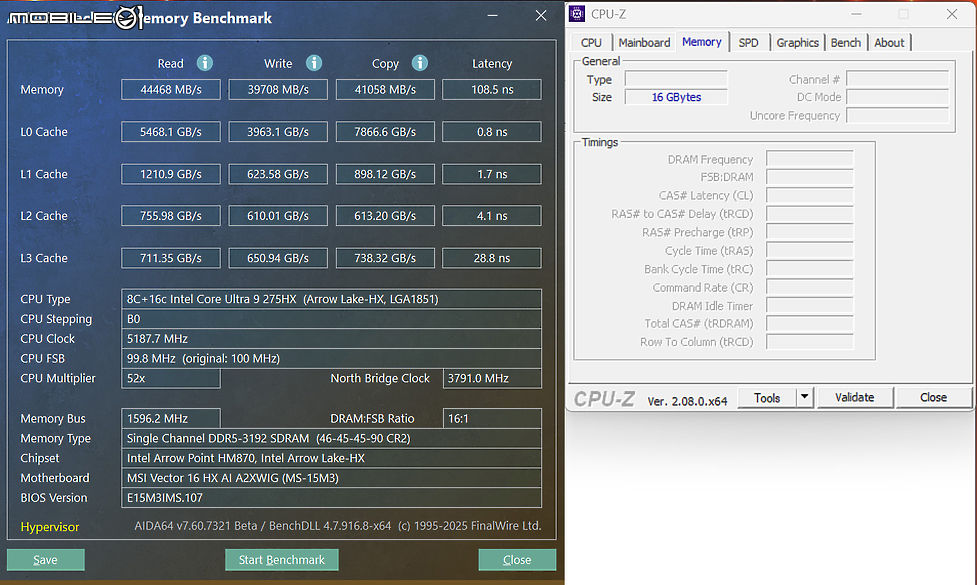977x585 pixels.
Task: Click the CPU Clock value 5187.7 MHz
Action: 331,339
